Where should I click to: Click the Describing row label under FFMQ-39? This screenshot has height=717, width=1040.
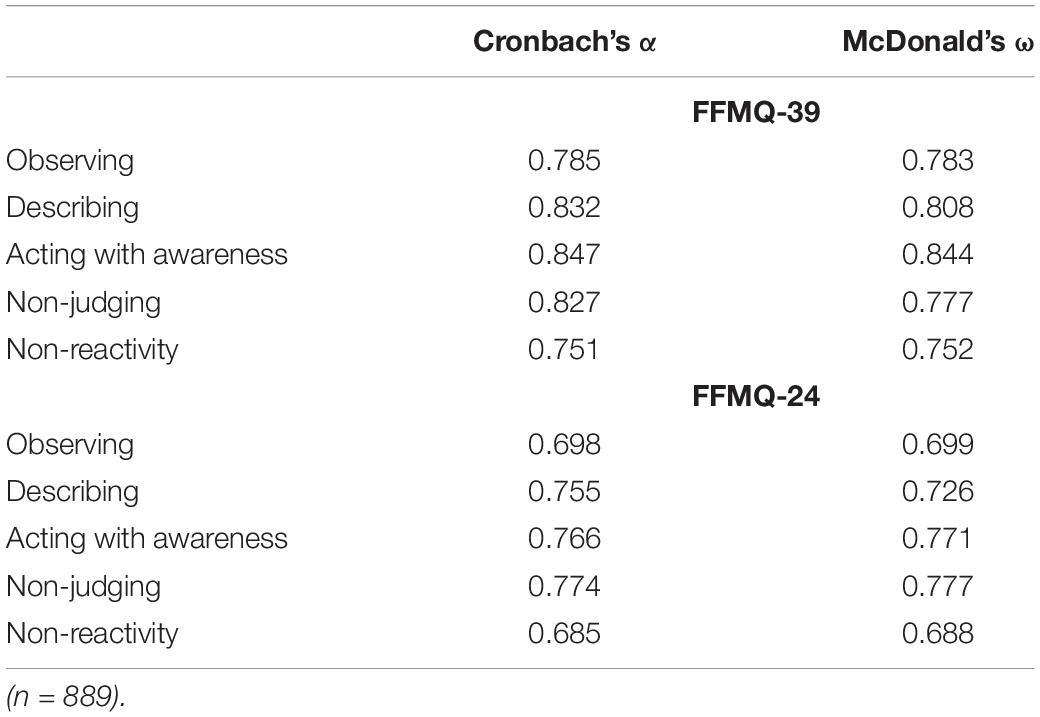click(72, 208)
